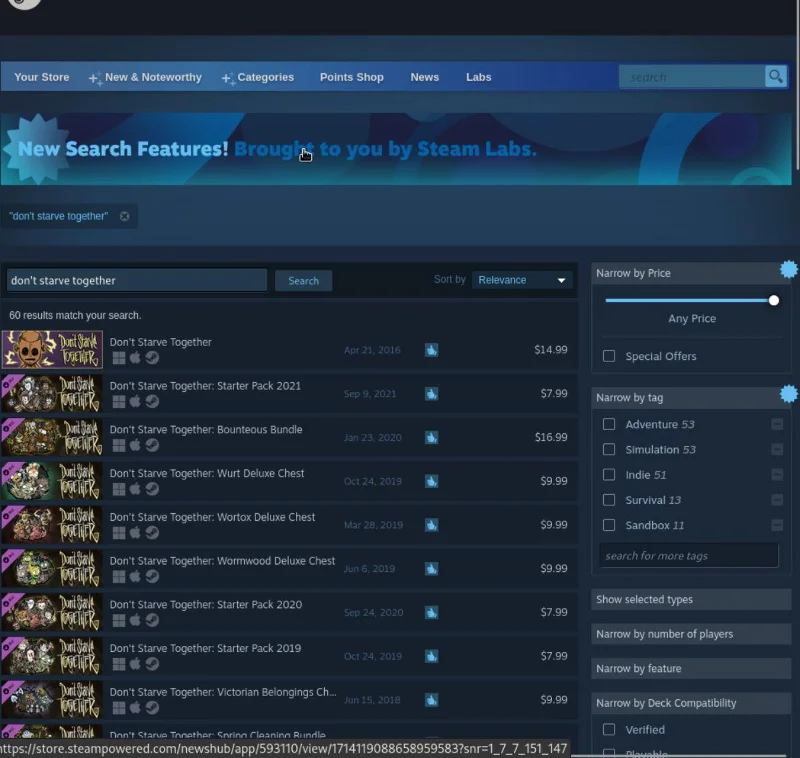Open the Sort by Relevance dropdown
800x758 pixels.
522,280
